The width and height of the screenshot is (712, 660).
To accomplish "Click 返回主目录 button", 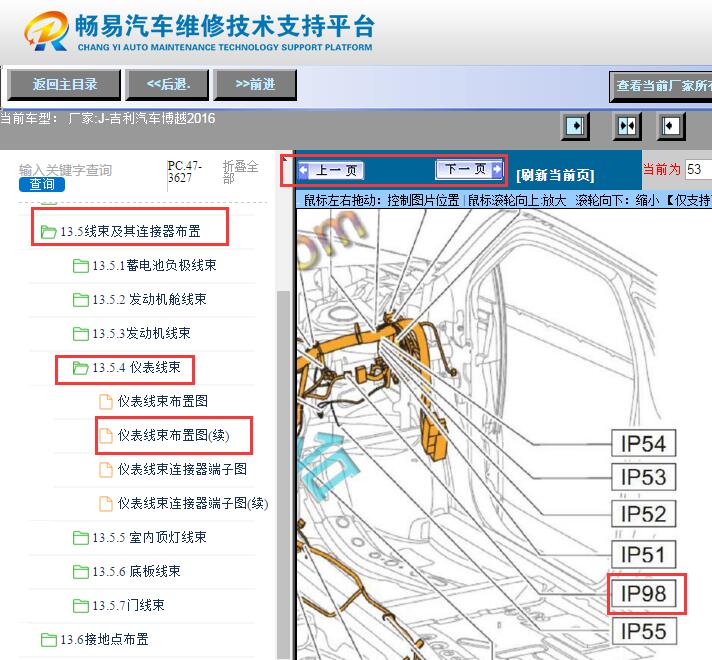I will 64,84.
